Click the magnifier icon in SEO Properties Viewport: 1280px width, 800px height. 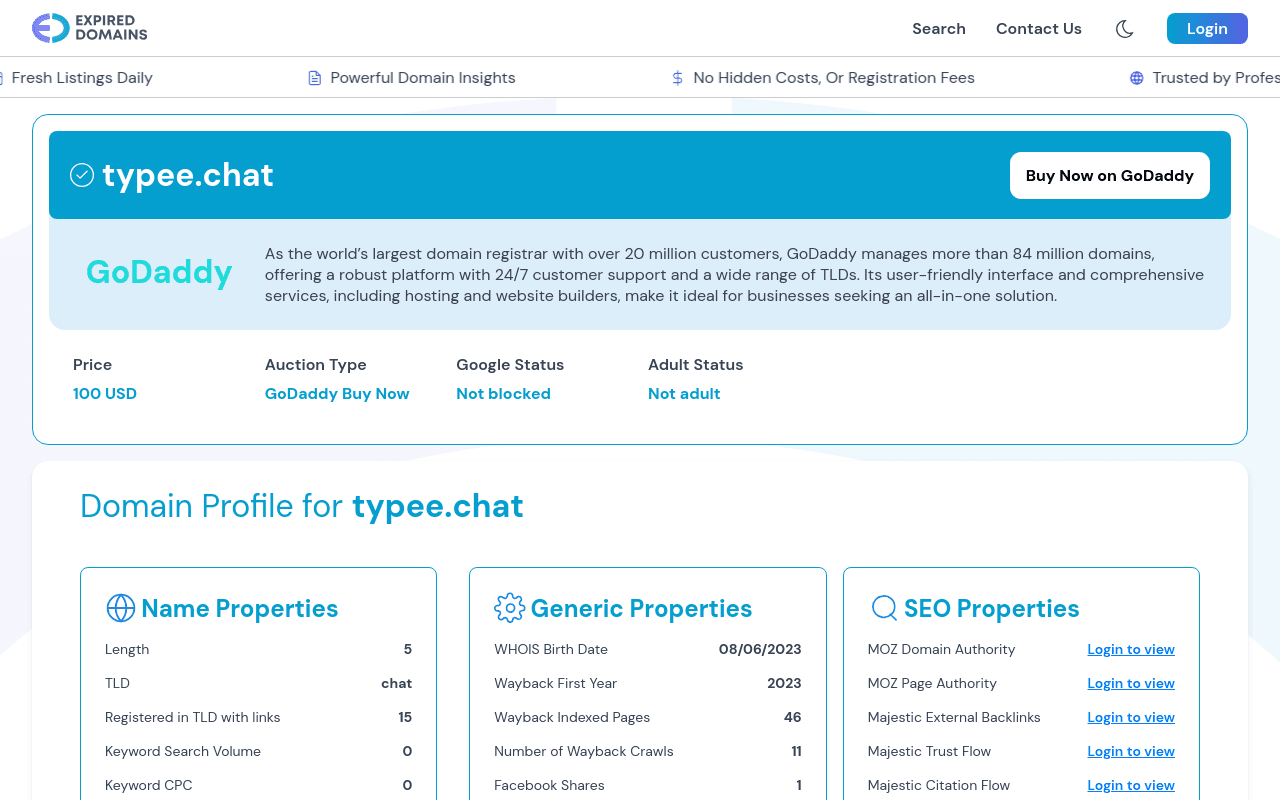click(x=884, y=608)
